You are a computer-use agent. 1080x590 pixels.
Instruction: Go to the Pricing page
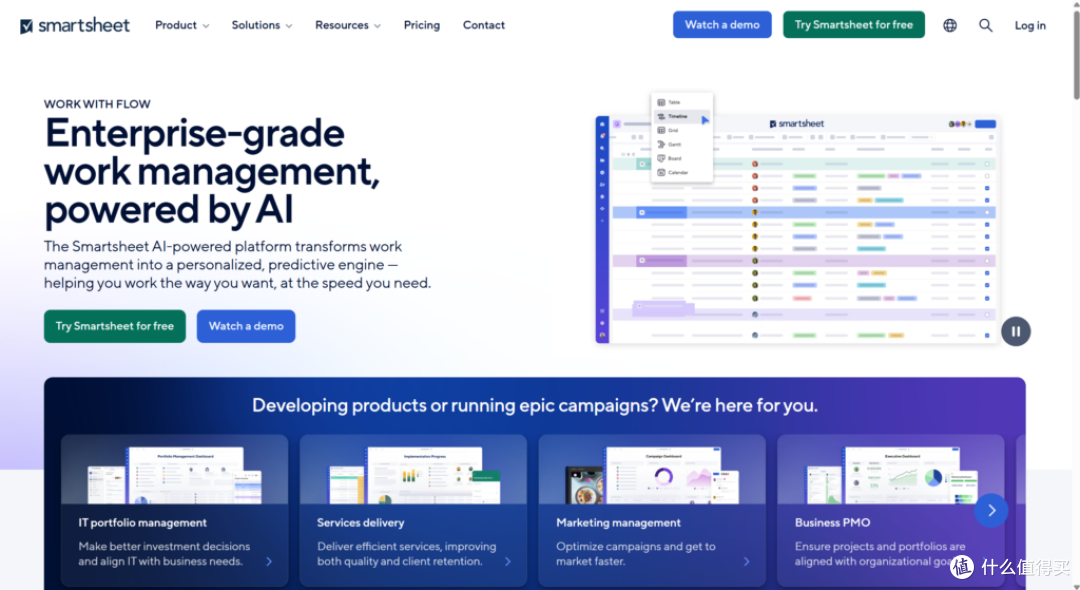pos(422,25)
